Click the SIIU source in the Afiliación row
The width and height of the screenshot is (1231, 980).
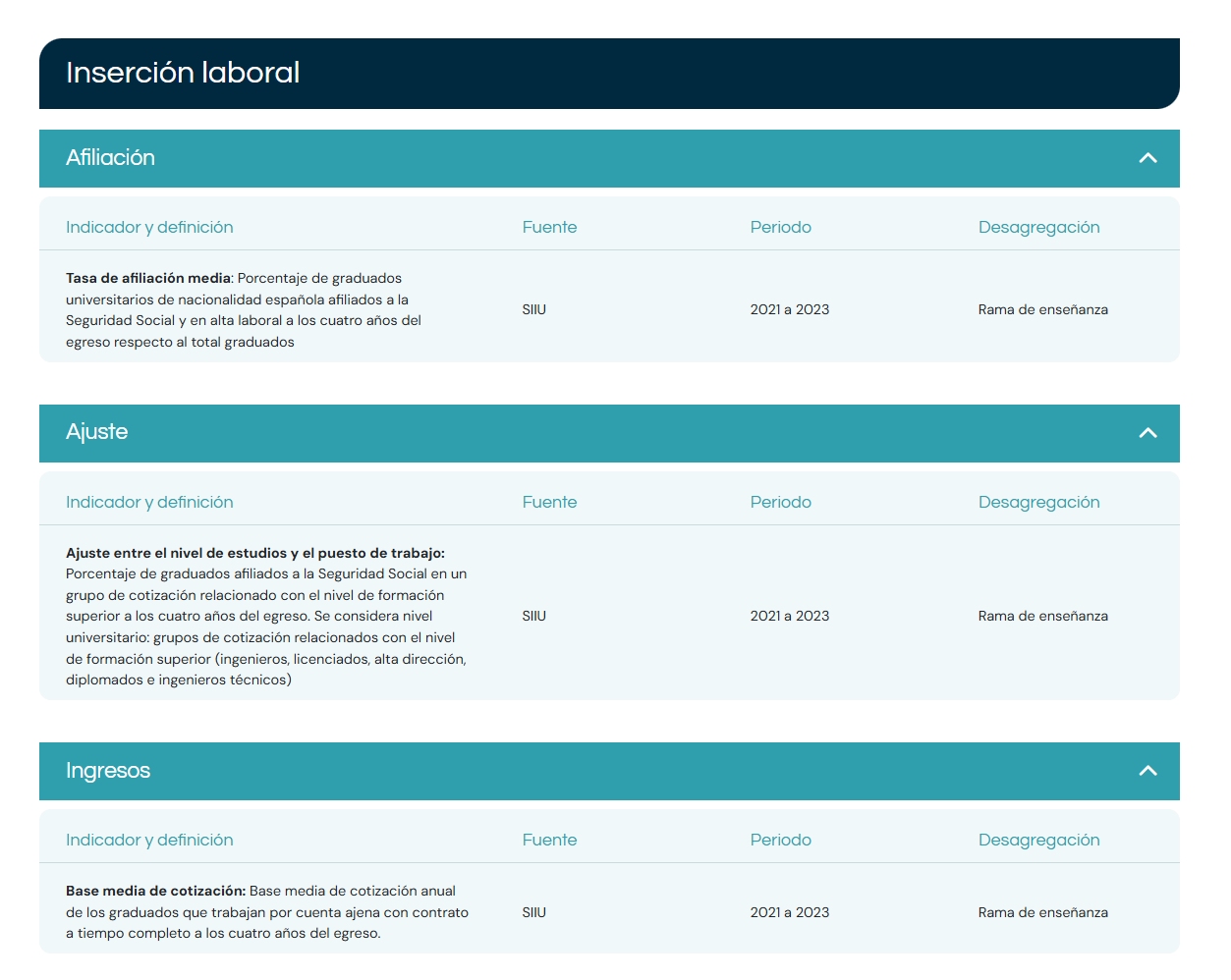(533, 309)
